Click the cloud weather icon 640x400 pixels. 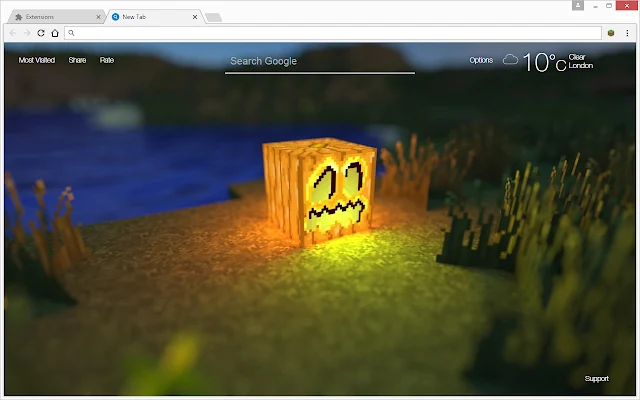click(510, 60)
